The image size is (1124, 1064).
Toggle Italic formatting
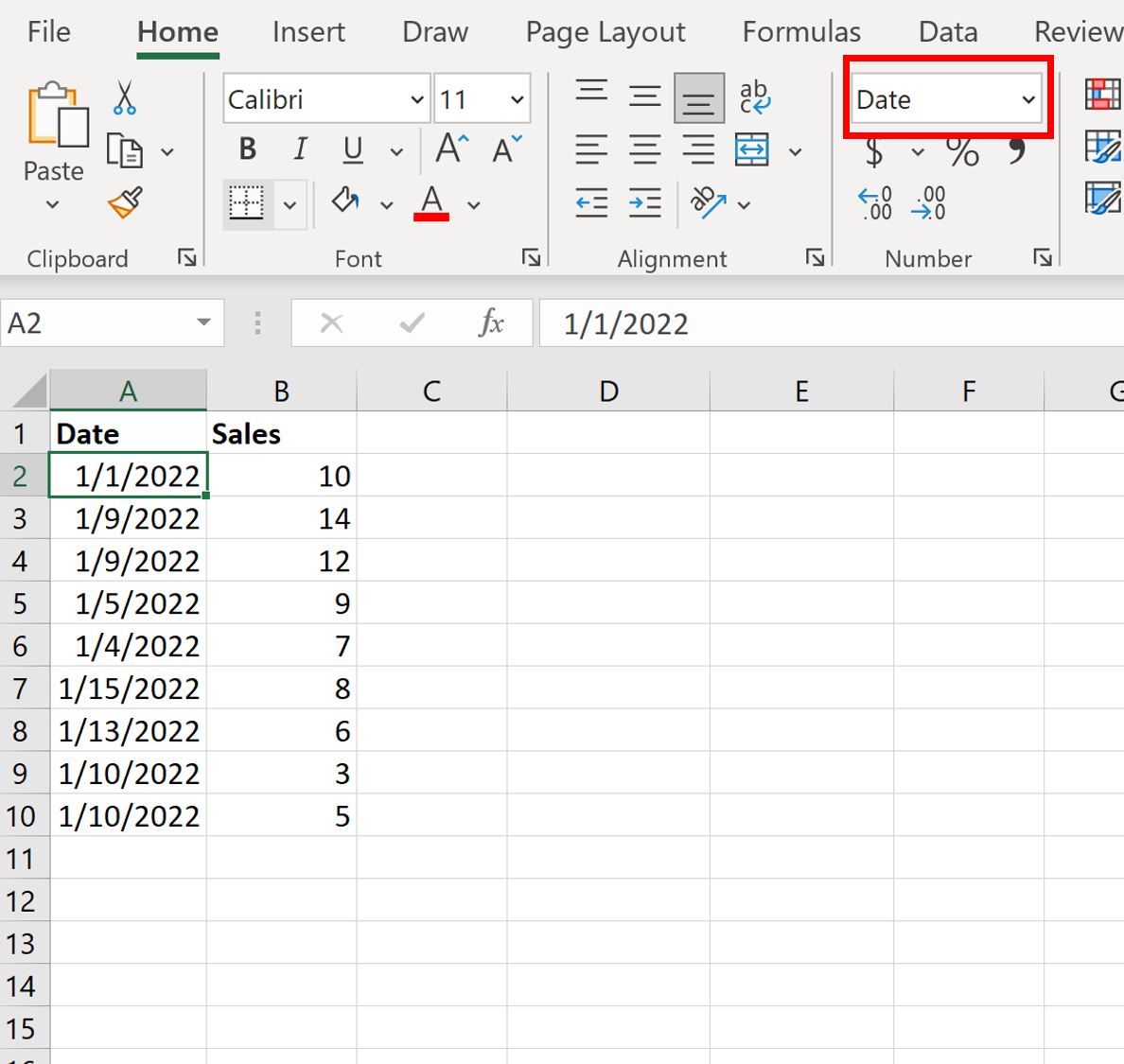pyautogui.click(x=300, y=149)
